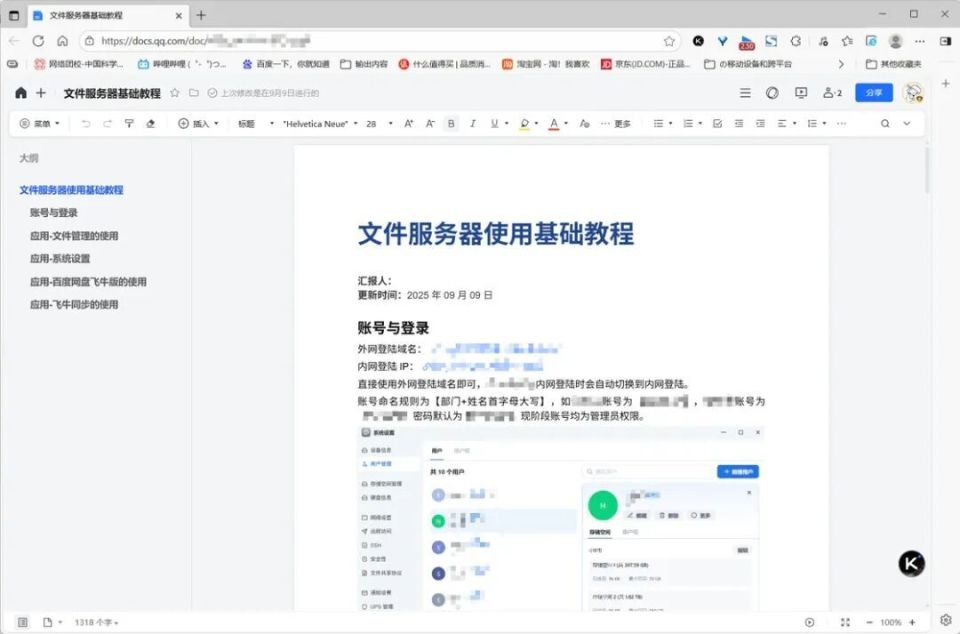
Task: Start presentation mode from the title bar
Action: pyautogui.click(x=800, y=92)
